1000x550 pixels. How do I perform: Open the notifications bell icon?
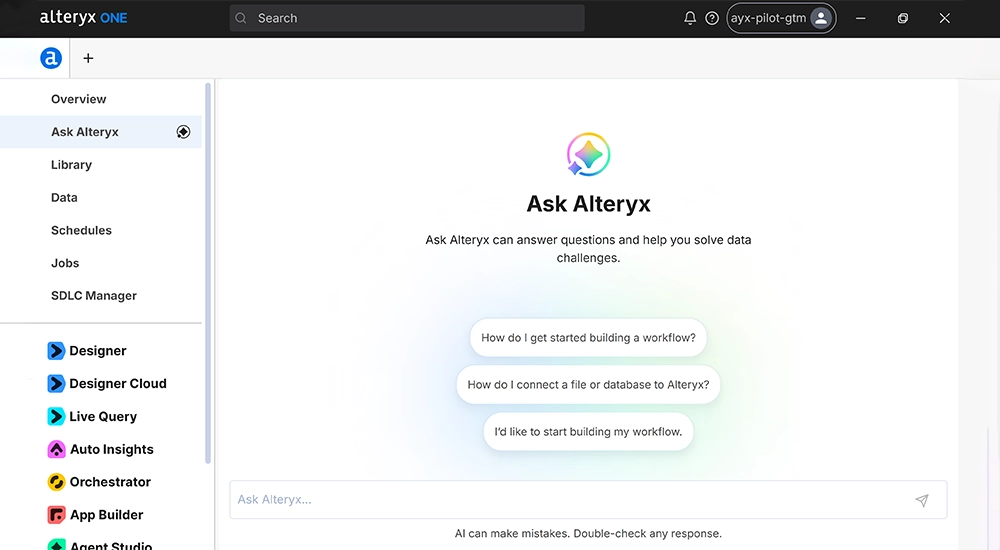(690, 19)
